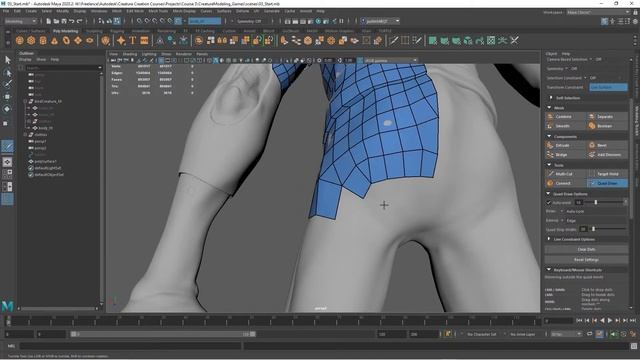The width and height of the screenshot is (640, 360).
Task: Collapse the Components section
Action: (549, 136)
